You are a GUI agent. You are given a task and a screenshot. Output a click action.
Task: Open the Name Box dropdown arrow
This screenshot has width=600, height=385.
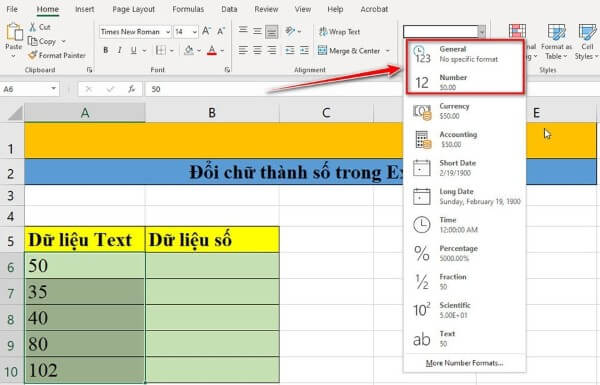coord(53,89)
